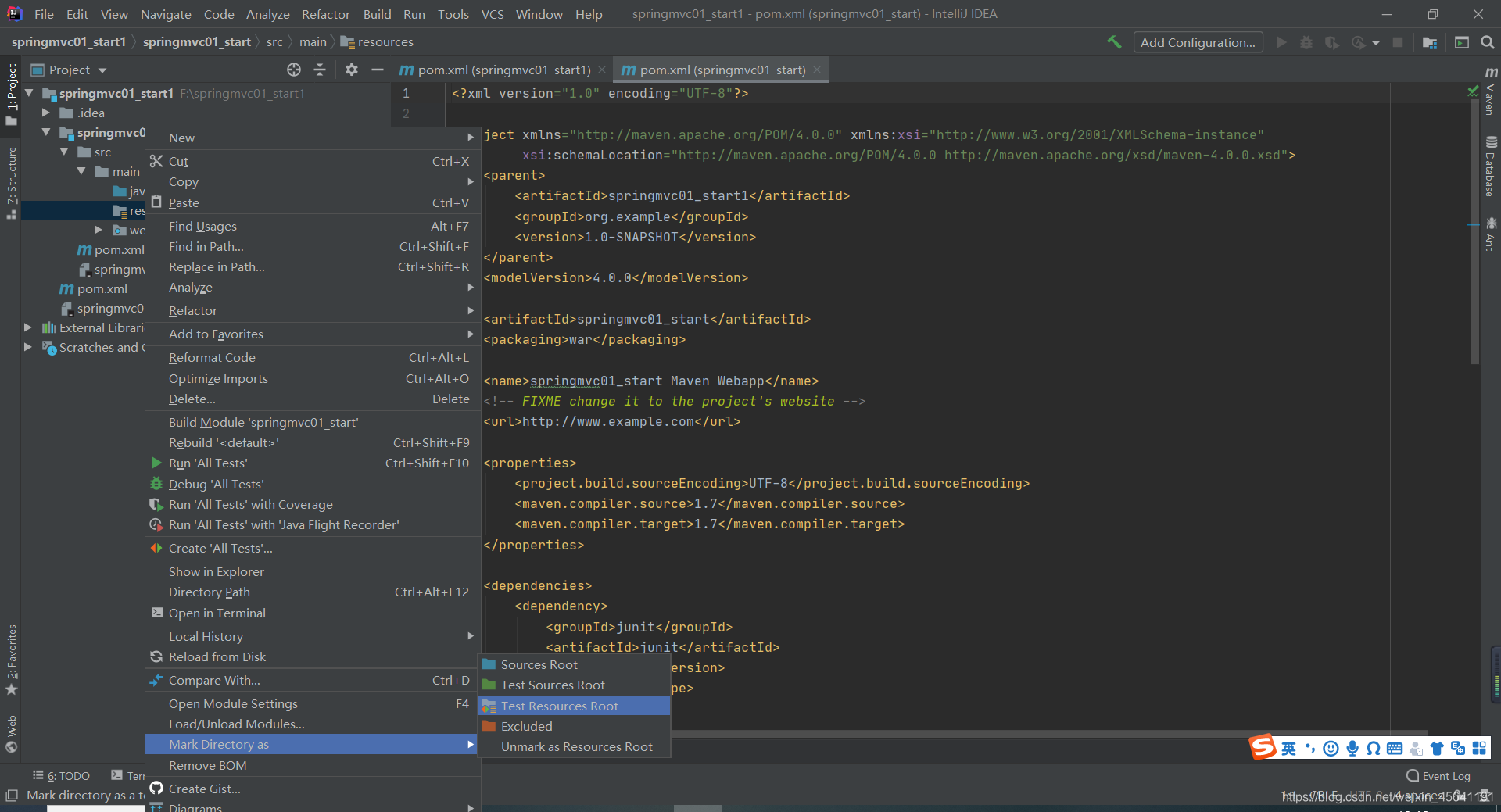The image size is (1501, 812).
Task: Open the Database tool window
Action: point(1491,166)
